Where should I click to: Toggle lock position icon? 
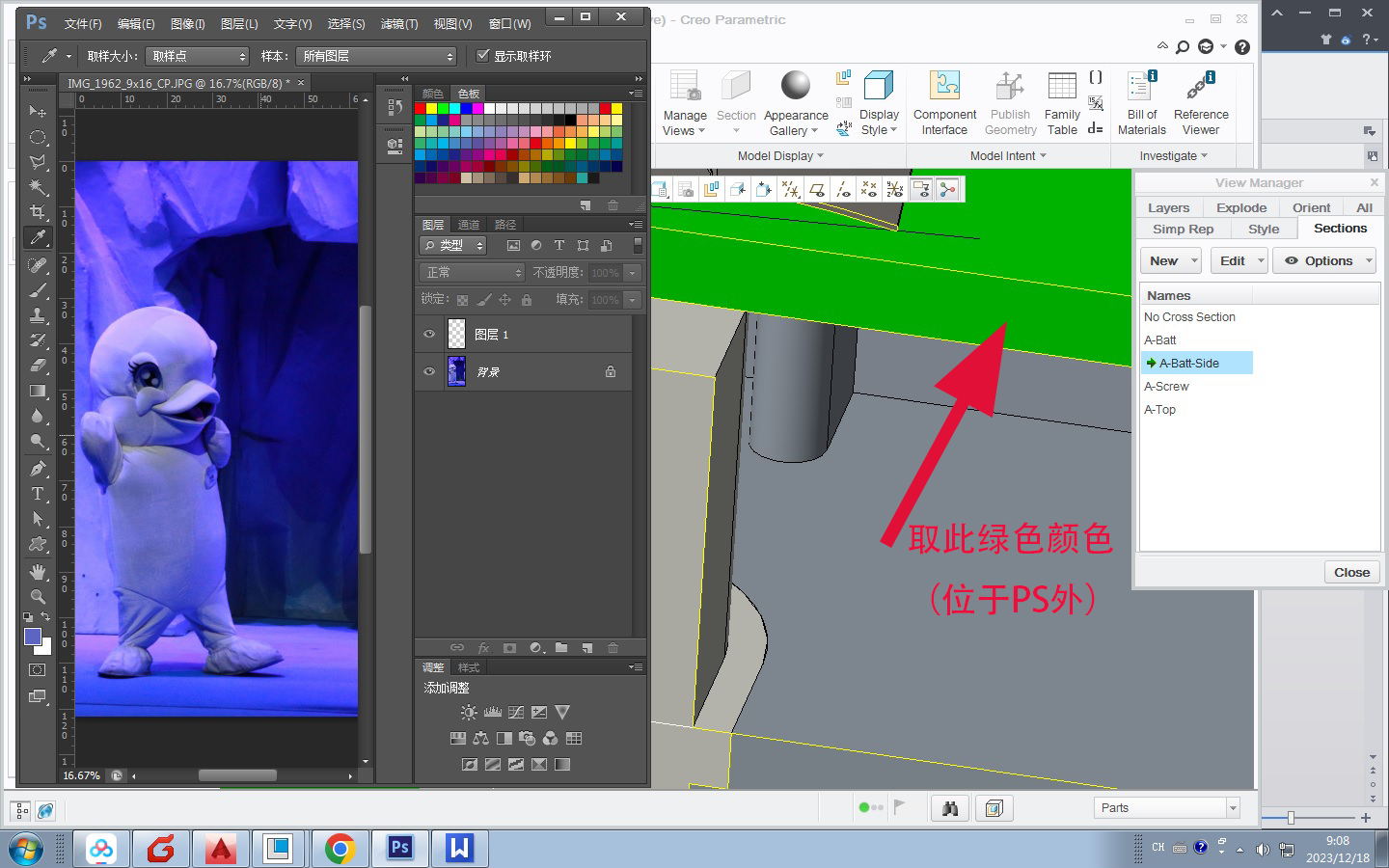504,300
